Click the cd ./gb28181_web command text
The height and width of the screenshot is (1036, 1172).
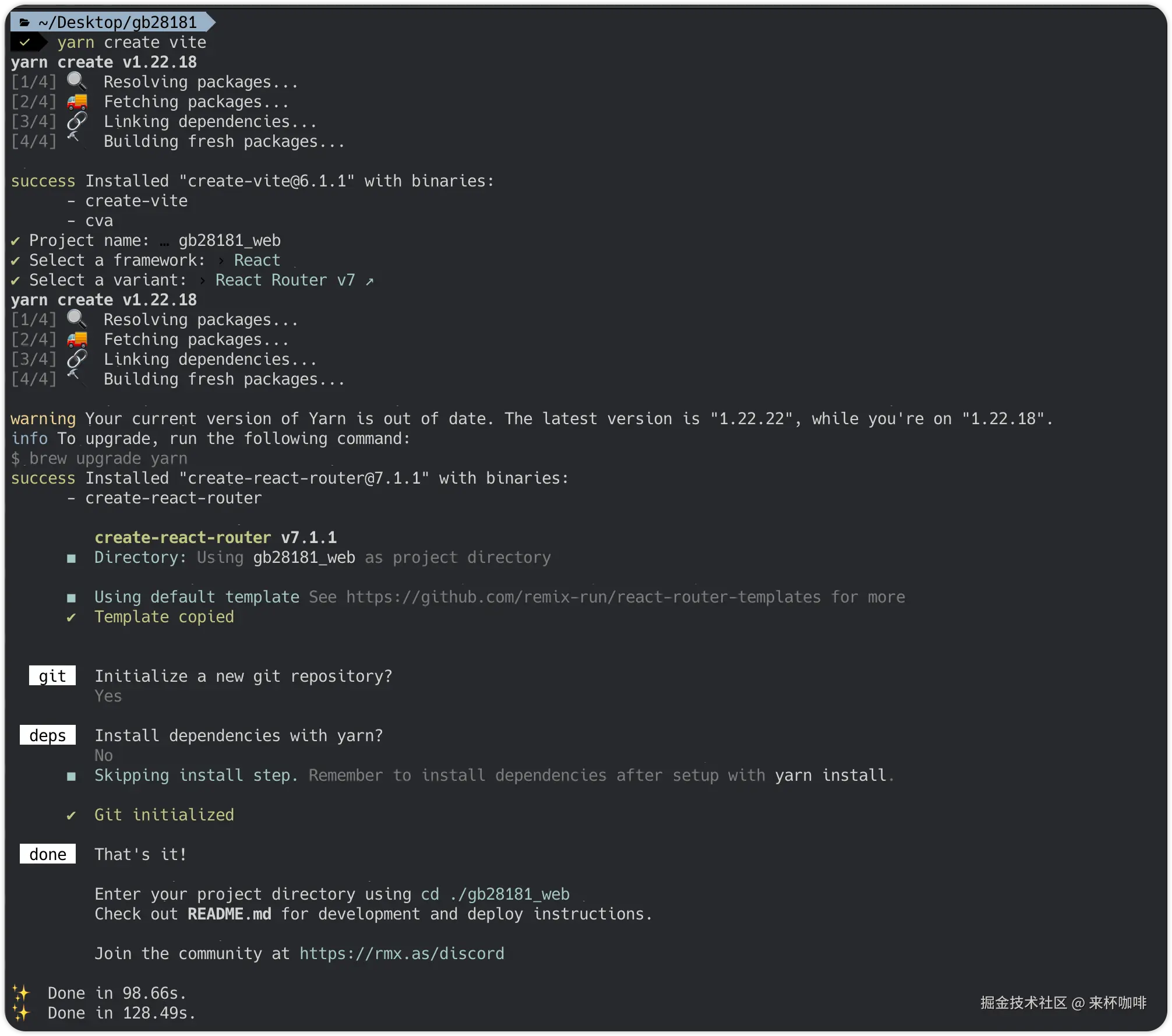tap(495, 894)
